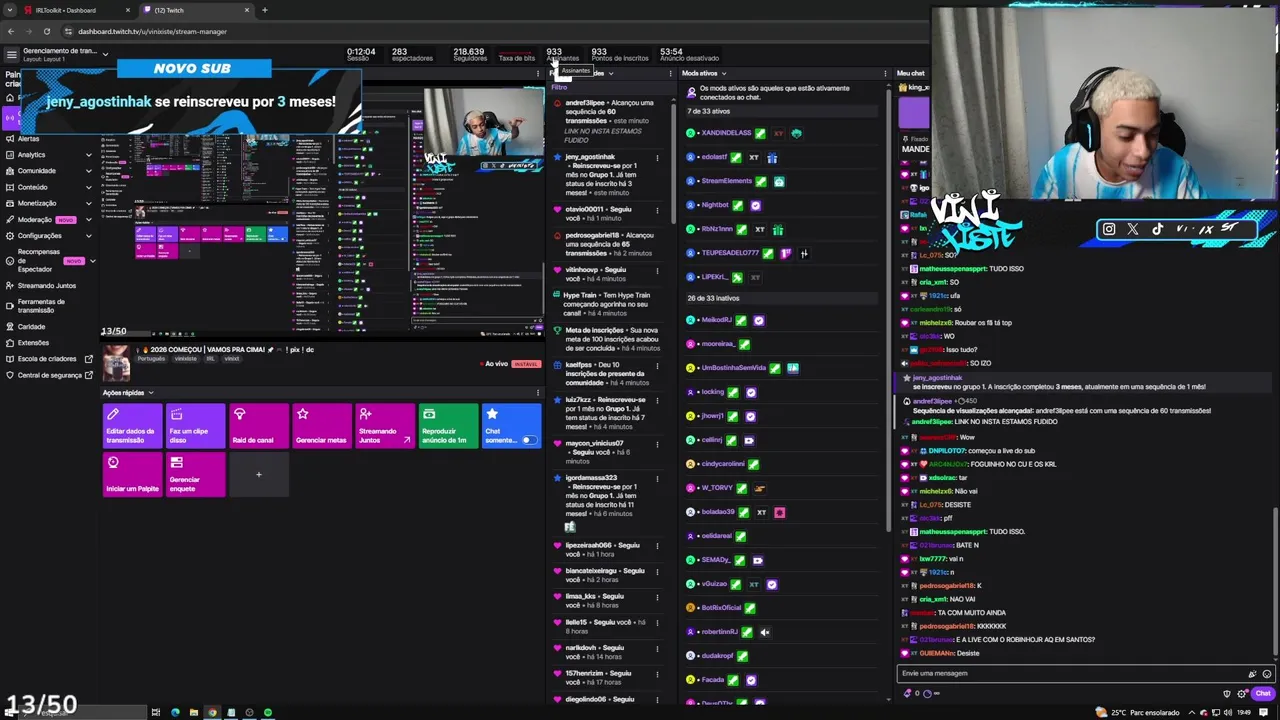Open the hamburger menu next to Gerenciamento de transmissão

click(x=11, y=55)
